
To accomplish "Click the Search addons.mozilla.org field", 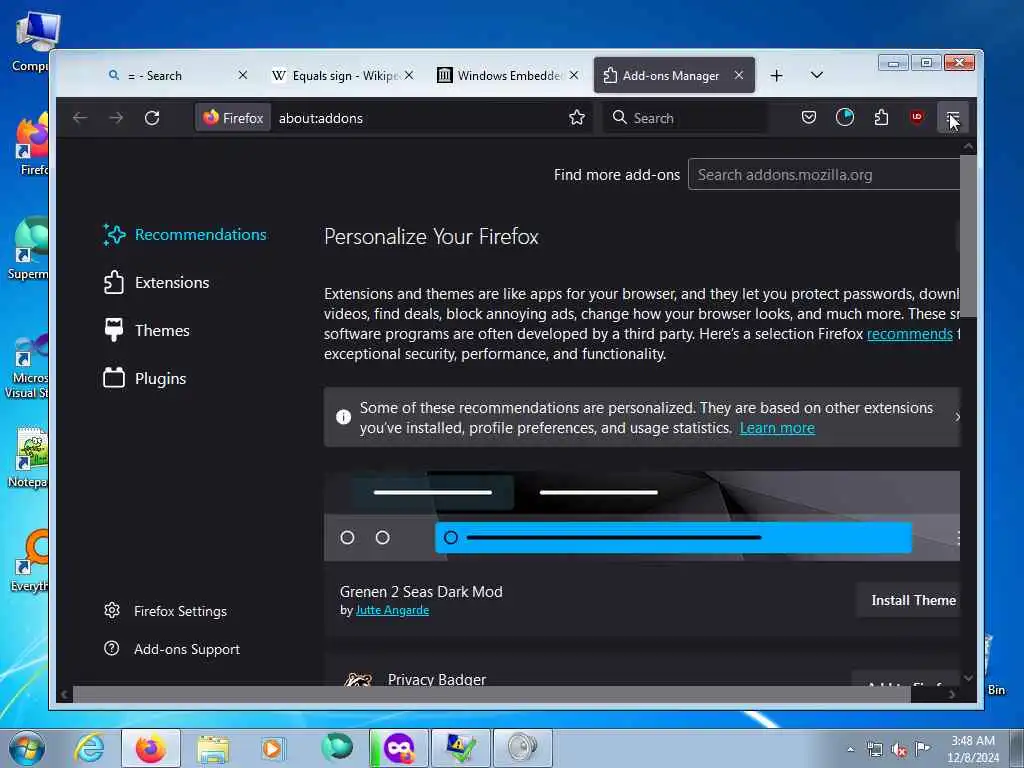I will (824, 175).
